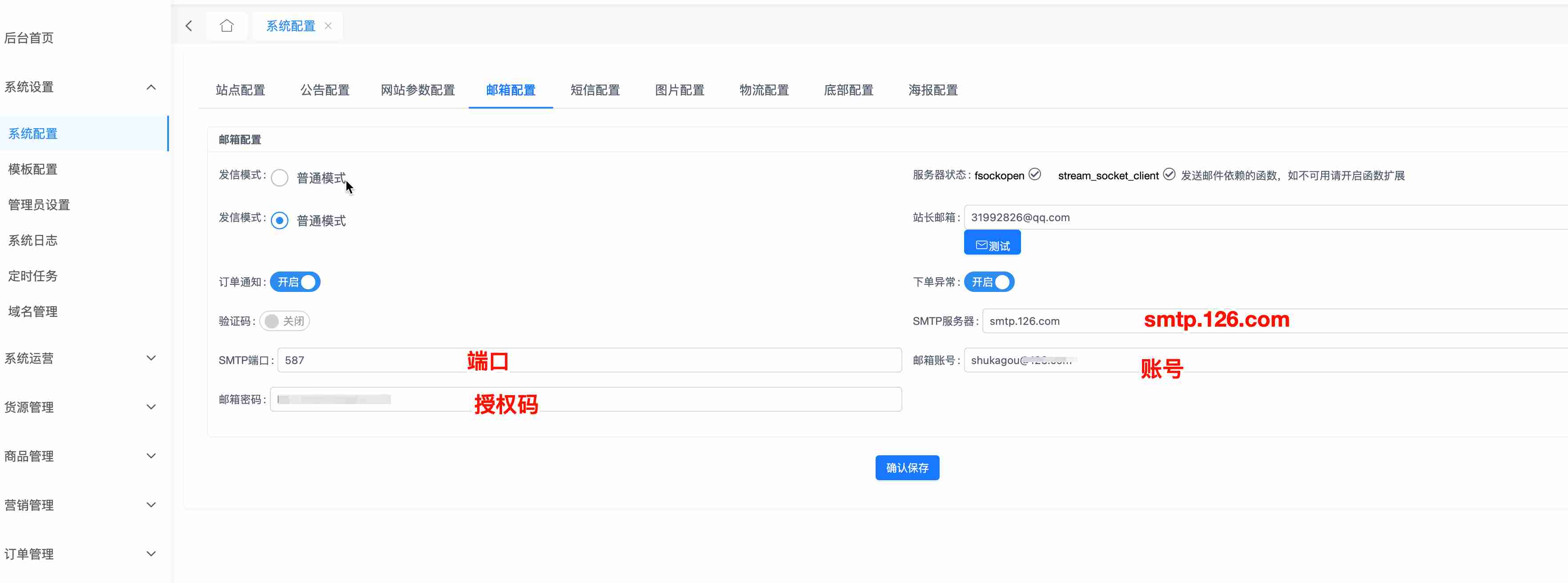Select the second checked 普通模式 radio
The width and height of the screenshot is (1568, 583).
[x=279, y=221]
